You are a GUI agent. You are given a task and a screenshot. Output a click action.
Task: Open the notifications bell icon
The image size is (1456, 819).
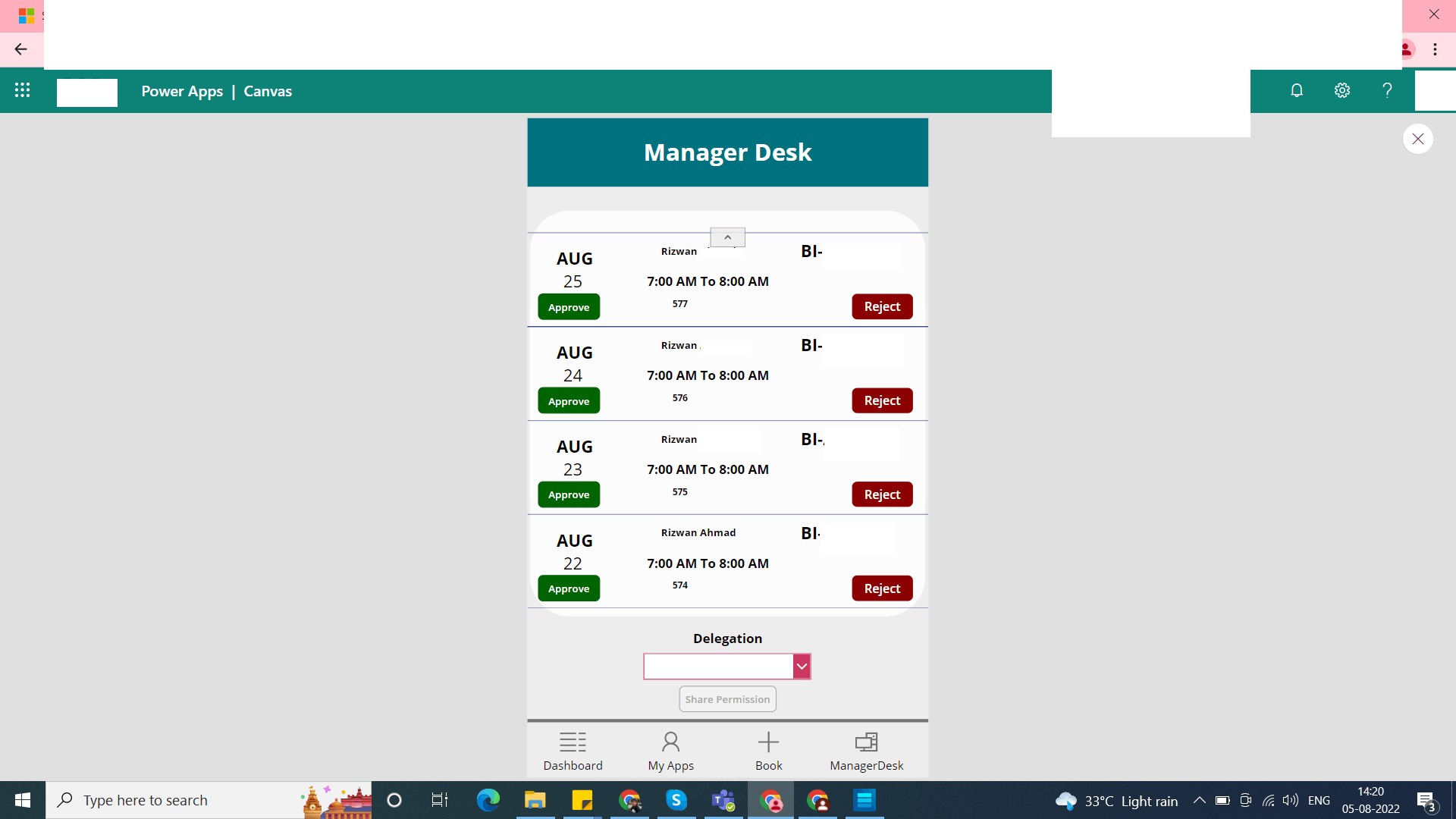pos(1297,91)
